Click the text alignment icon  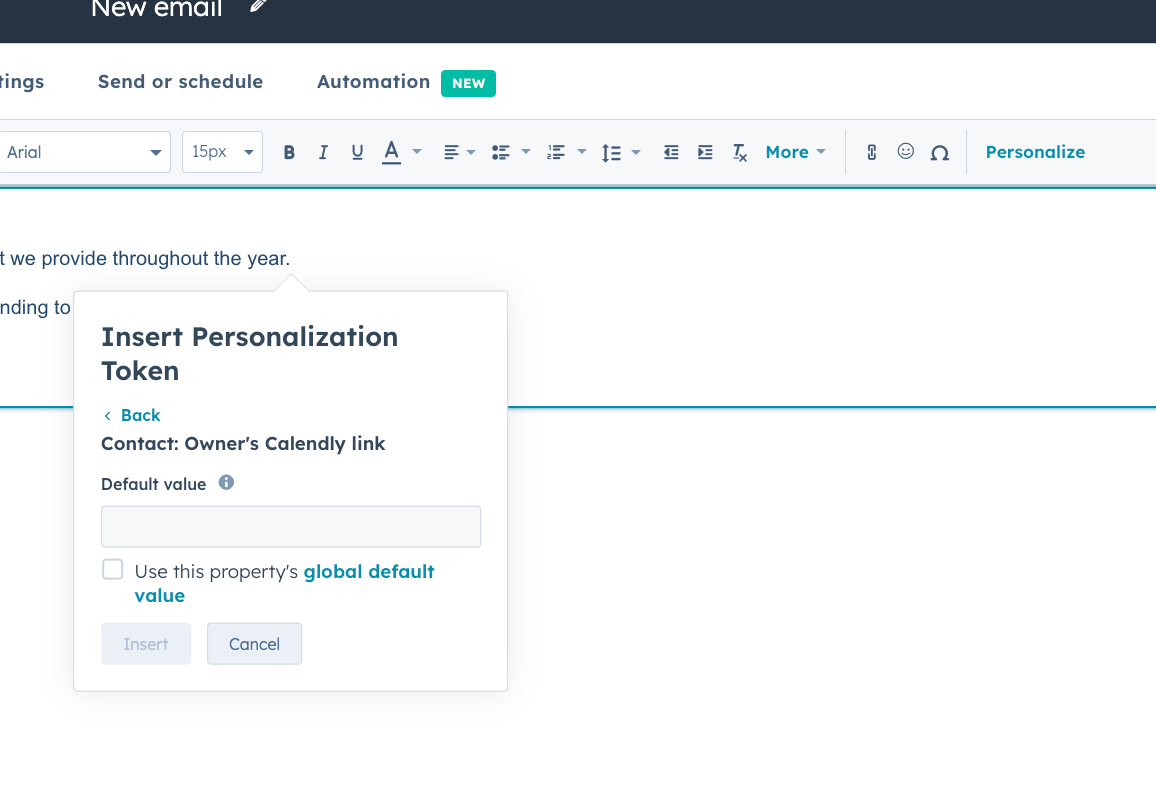coord(451,153)
